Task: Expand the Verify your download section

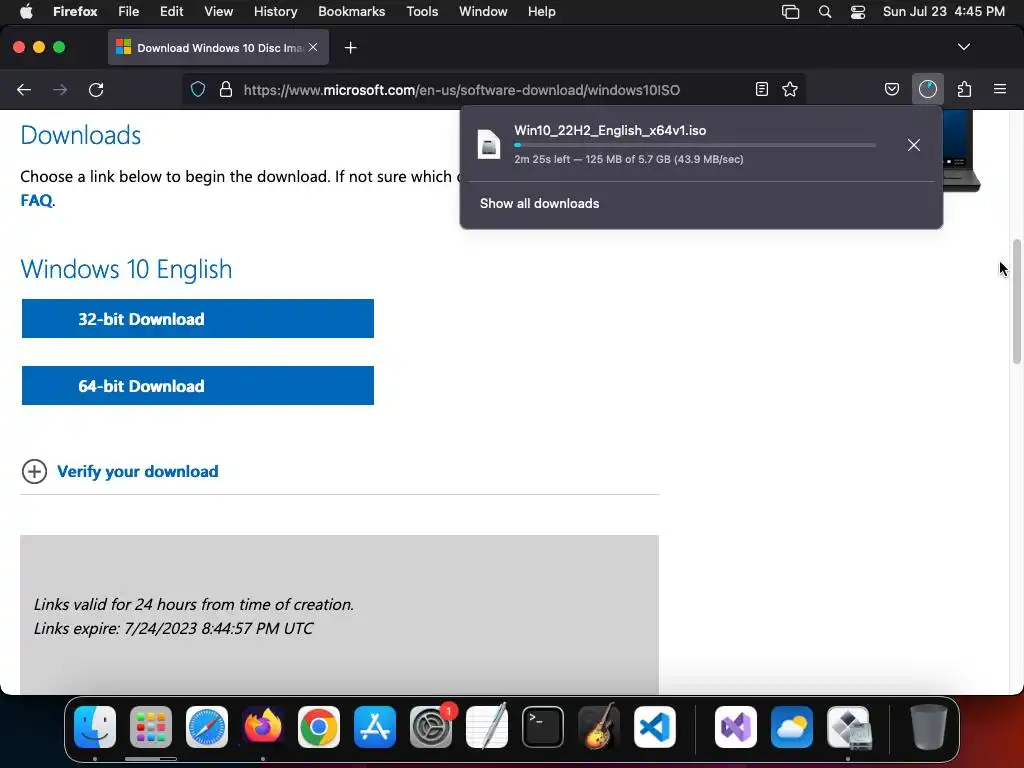Action: (x=35, y=472)
